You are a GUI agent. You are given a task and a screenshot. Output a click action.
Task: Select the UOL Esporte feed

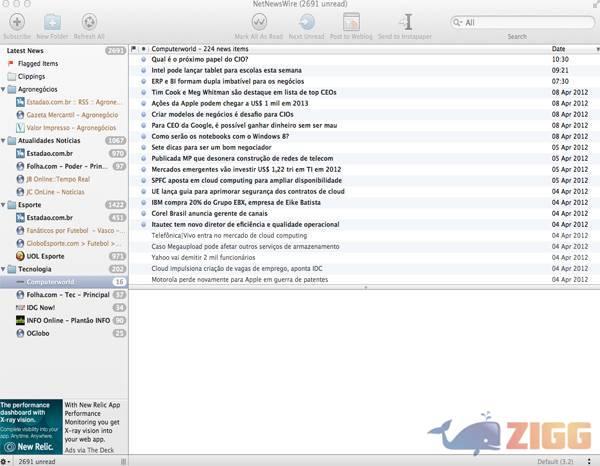[48, 256]
